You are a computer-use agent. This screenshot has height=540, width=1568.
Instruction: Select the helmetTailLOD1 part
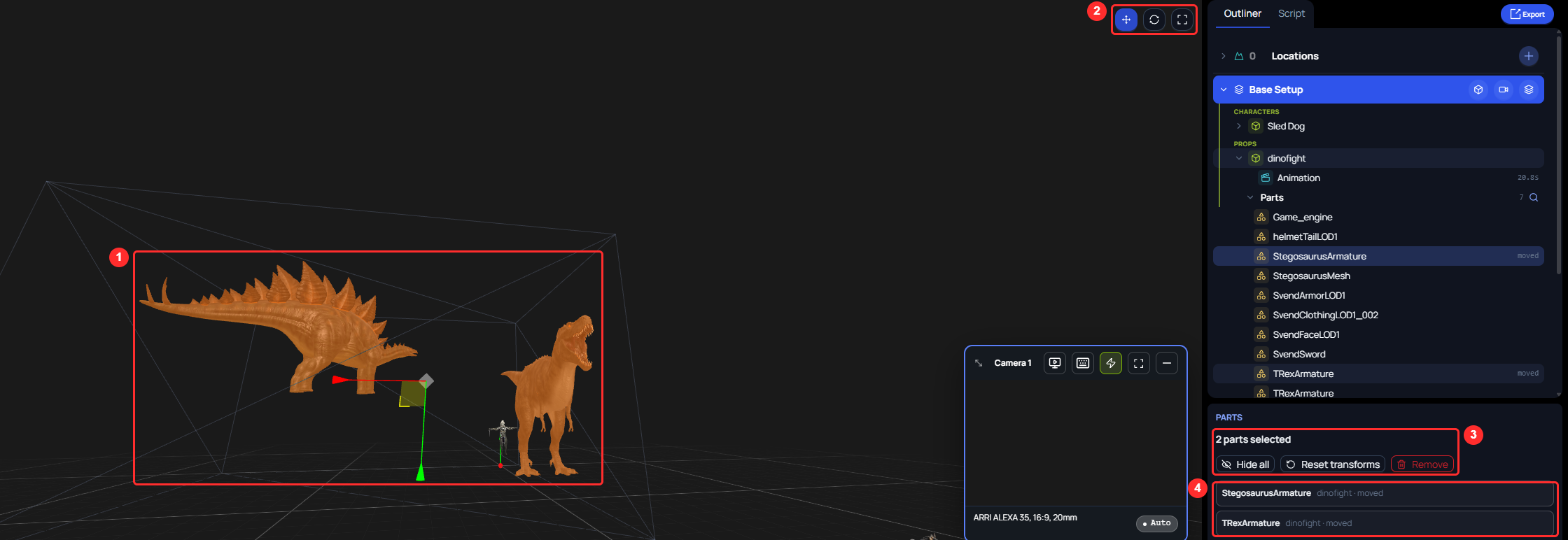pos(1378,236)
